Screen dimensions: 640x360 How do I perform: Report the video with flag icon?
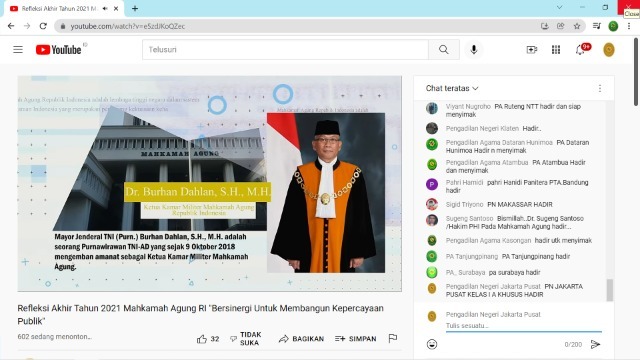(393, 338)
